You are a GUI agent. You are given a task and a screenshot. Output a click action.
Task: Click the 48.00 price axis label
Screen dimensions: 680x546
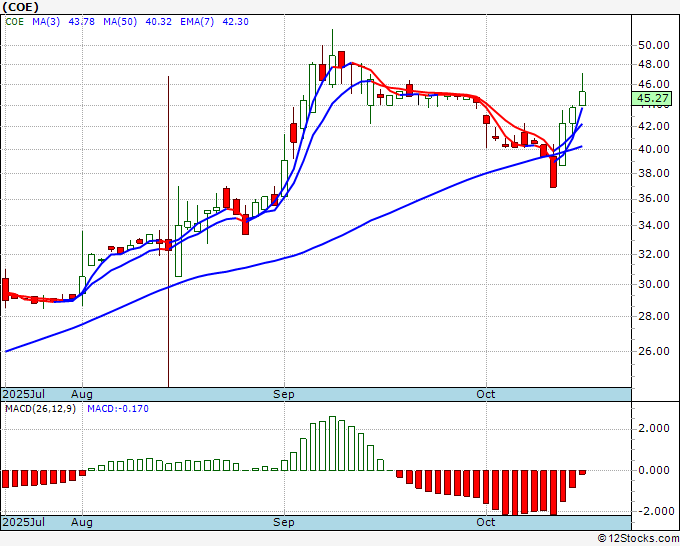[654, 65]
